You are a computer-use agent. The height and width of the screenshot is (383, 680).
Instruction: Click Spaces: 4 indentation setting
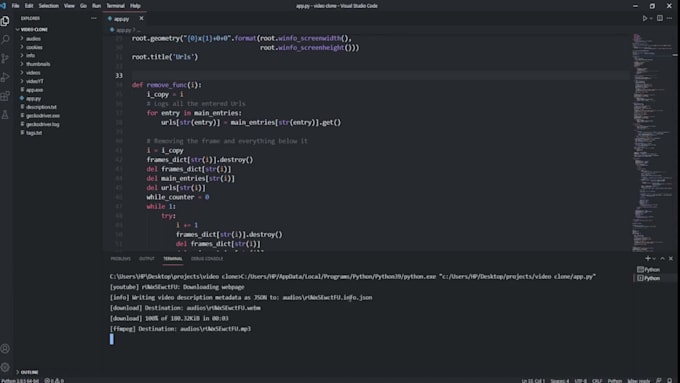[559, 380]
